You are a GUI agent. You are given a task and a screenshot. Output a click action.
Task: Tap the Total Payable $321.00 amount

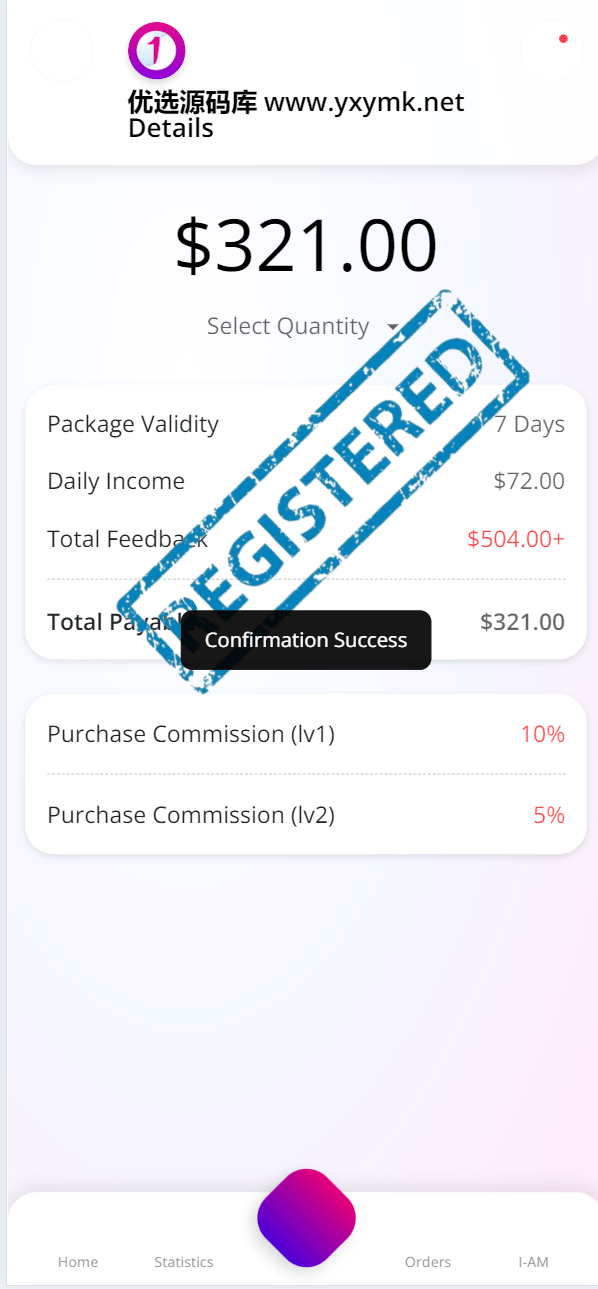tap(522, 622)
